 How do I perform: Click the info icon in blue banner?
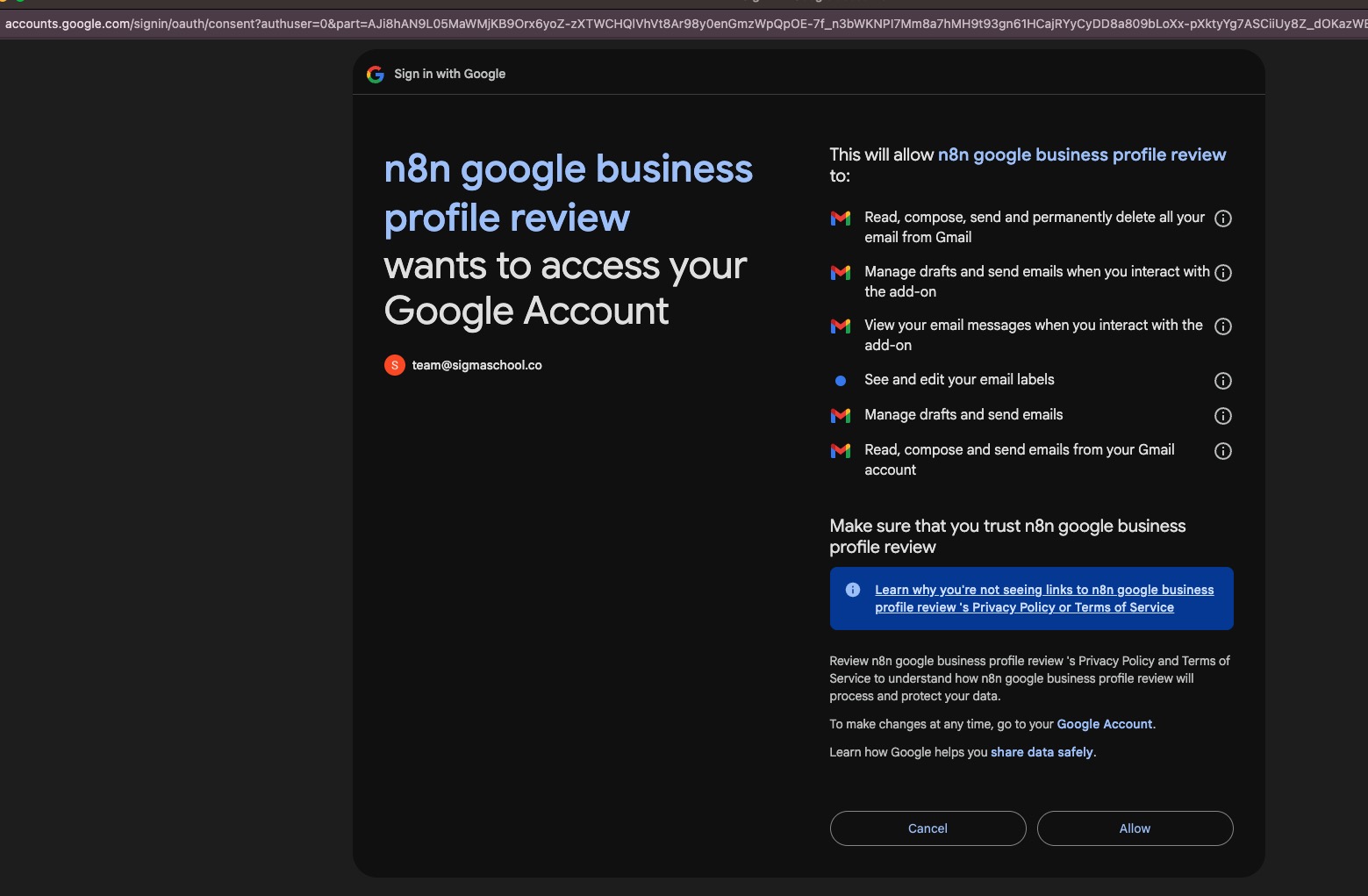tap(852, 590)
